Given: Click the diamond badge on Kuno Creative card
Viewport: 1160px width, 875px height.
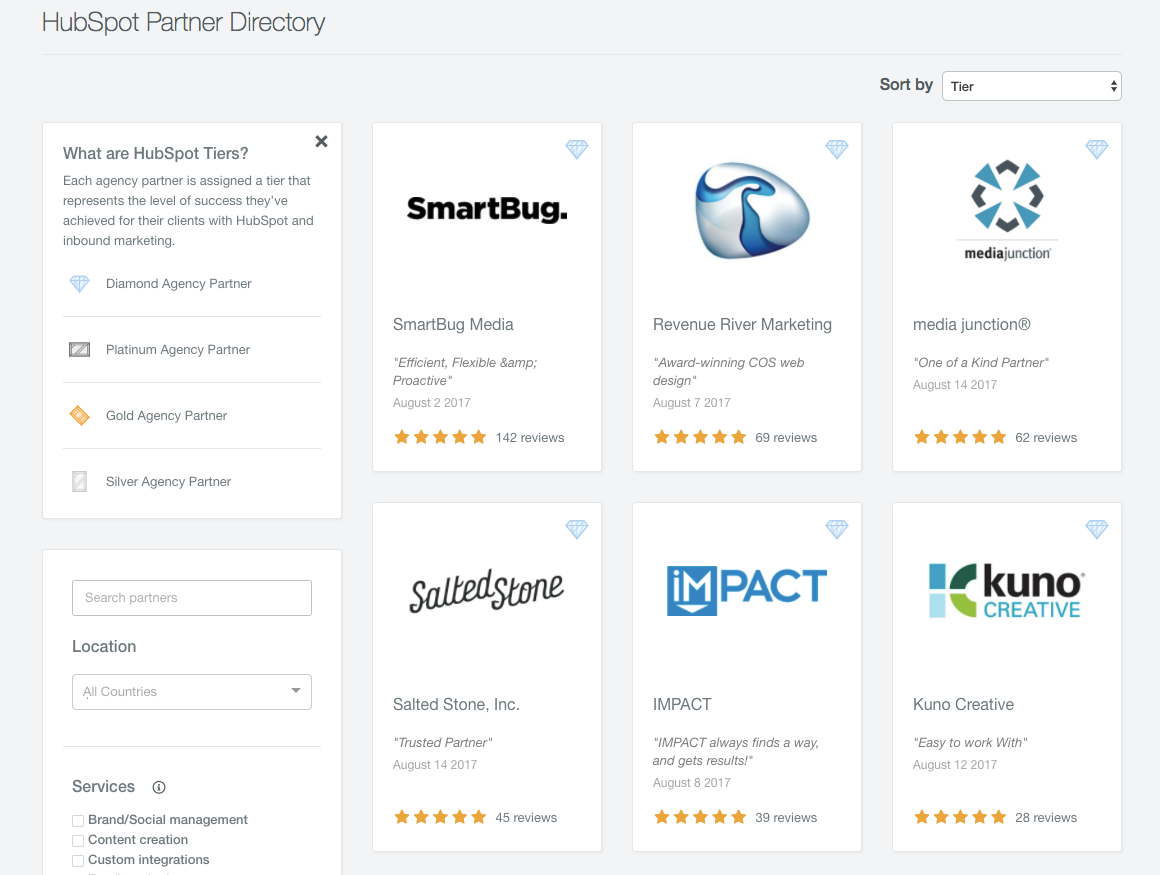Looking at the screenshot, I should [x=1097, y=529].
